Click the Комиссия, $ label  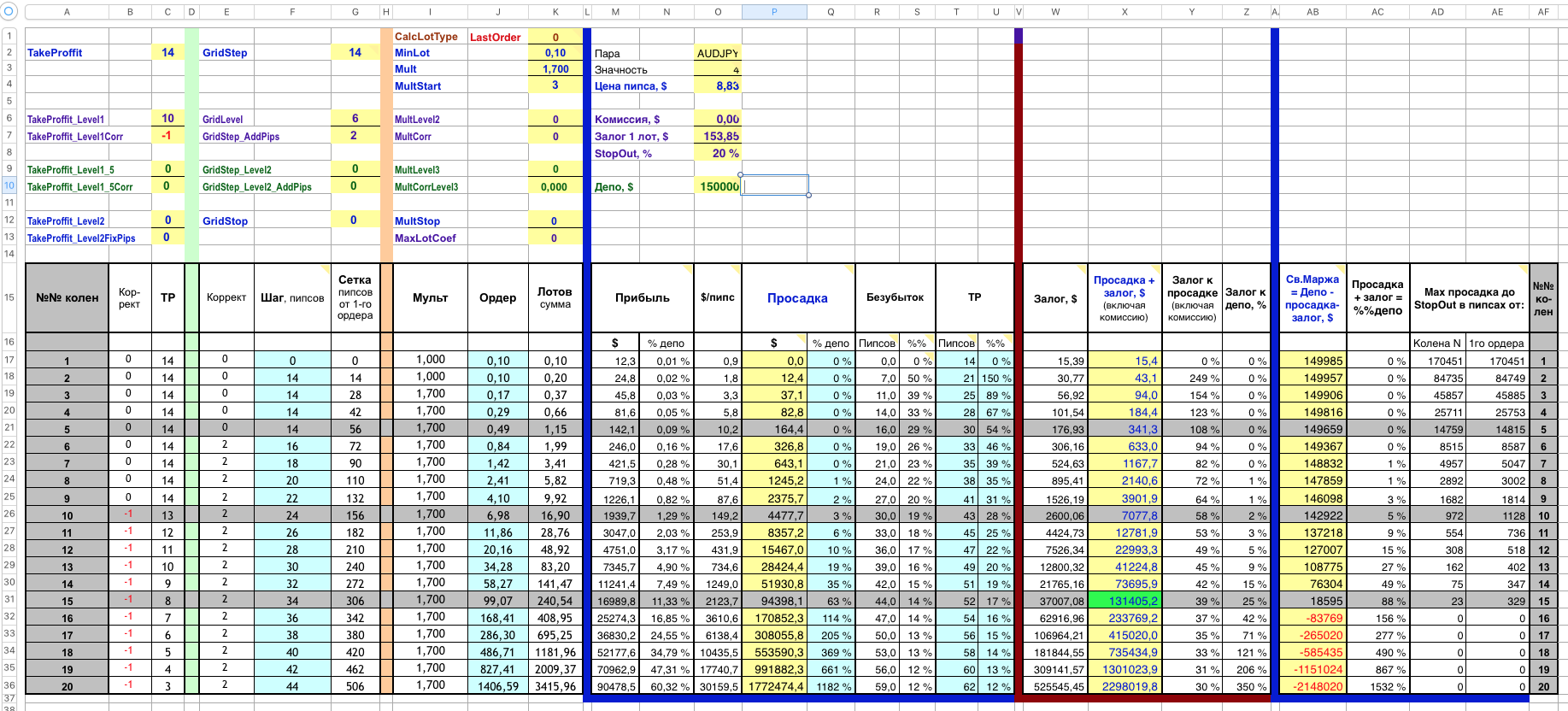627,120
